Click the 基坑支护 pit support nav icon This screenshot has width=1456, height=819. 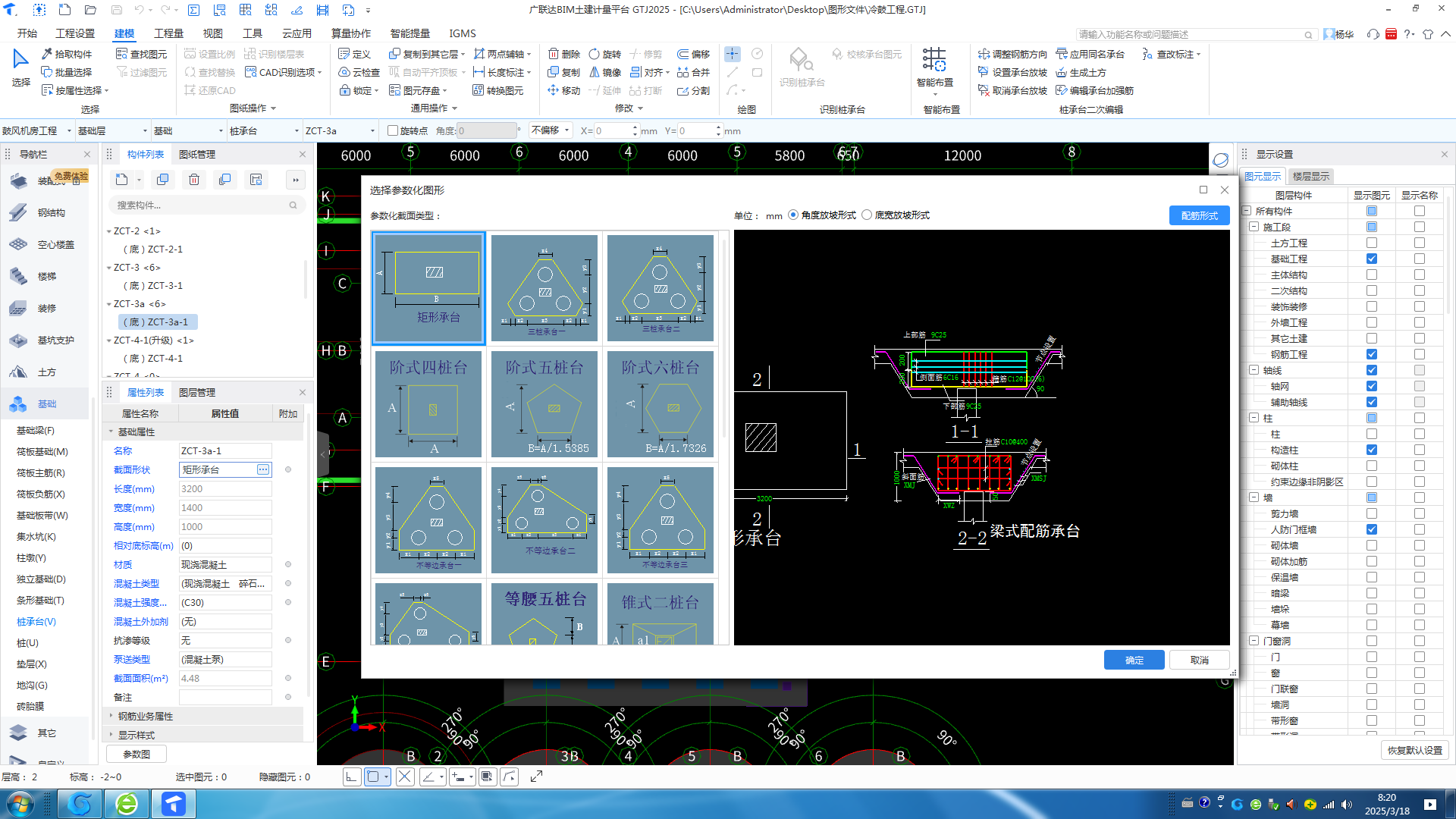tap(19, 340)
